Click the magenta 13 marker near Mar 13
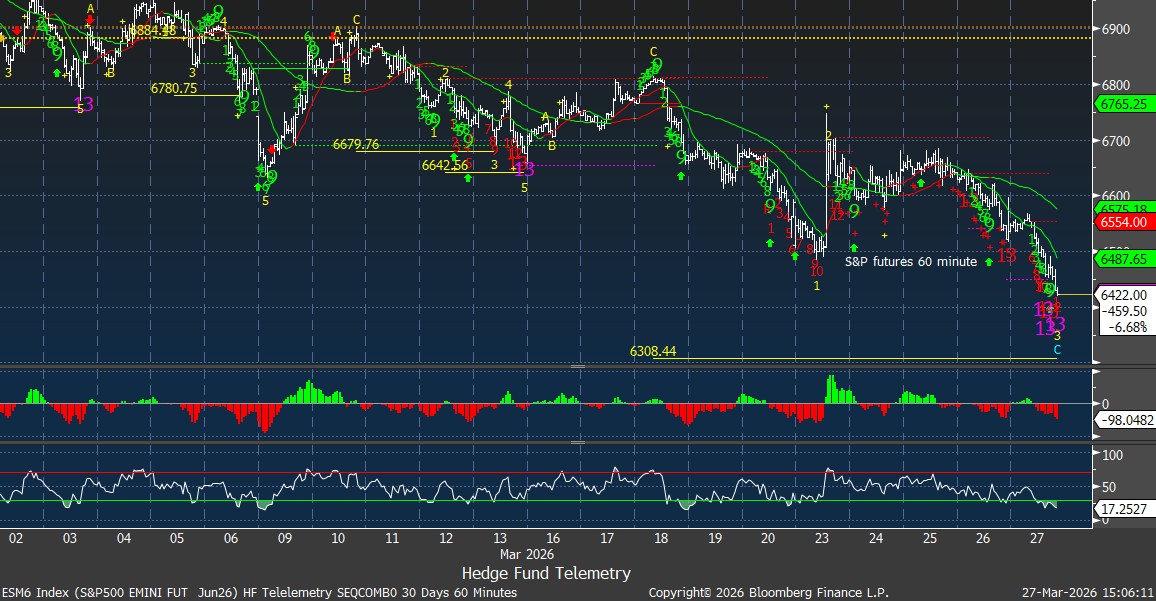The width and height of the screenshot is (1156, 601). tap(525, 169)
